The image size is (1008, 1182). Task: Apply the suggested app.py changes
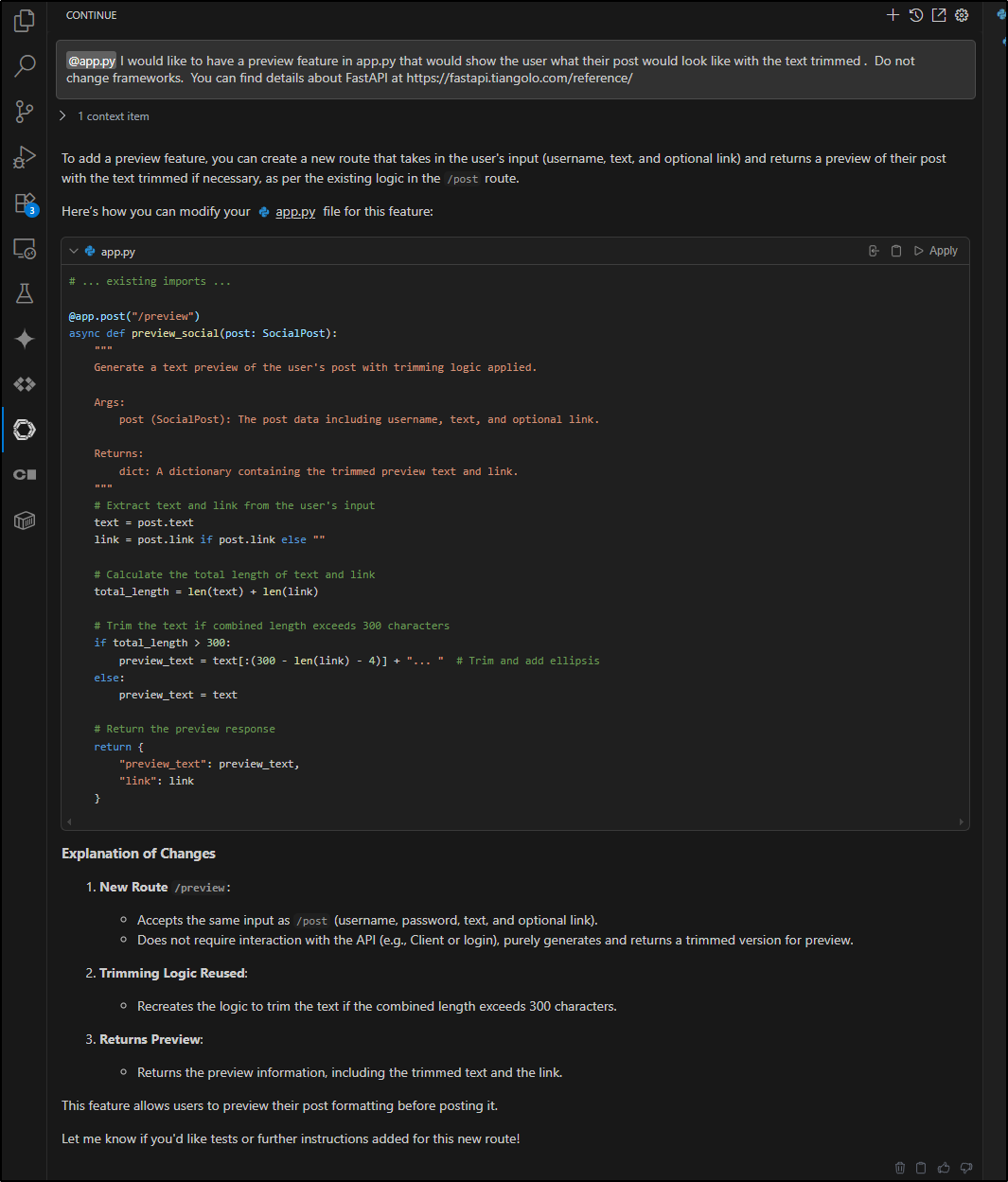coord(935,250)
